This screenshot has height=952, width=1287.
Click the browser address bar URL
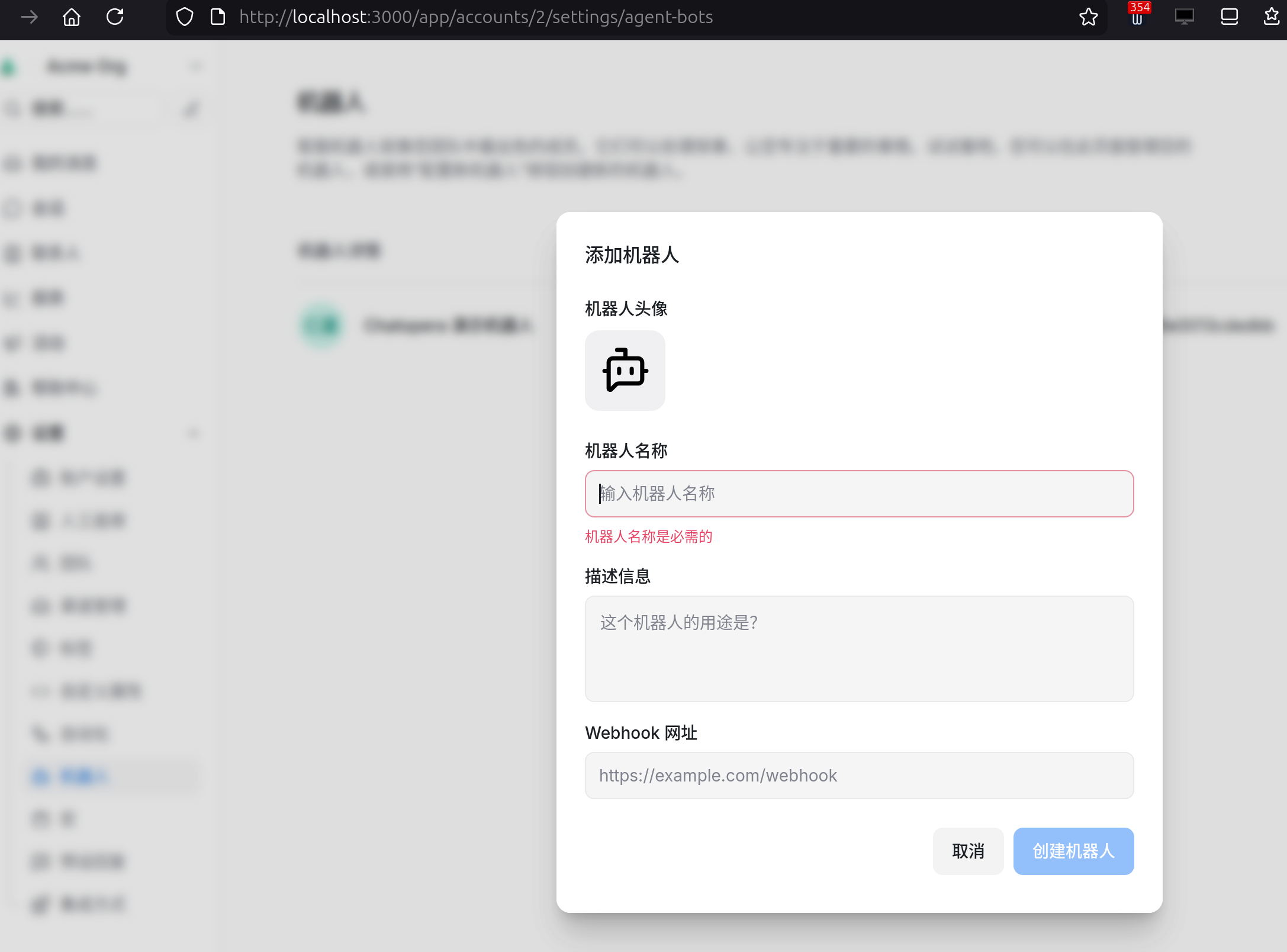(x=476, y=17)
